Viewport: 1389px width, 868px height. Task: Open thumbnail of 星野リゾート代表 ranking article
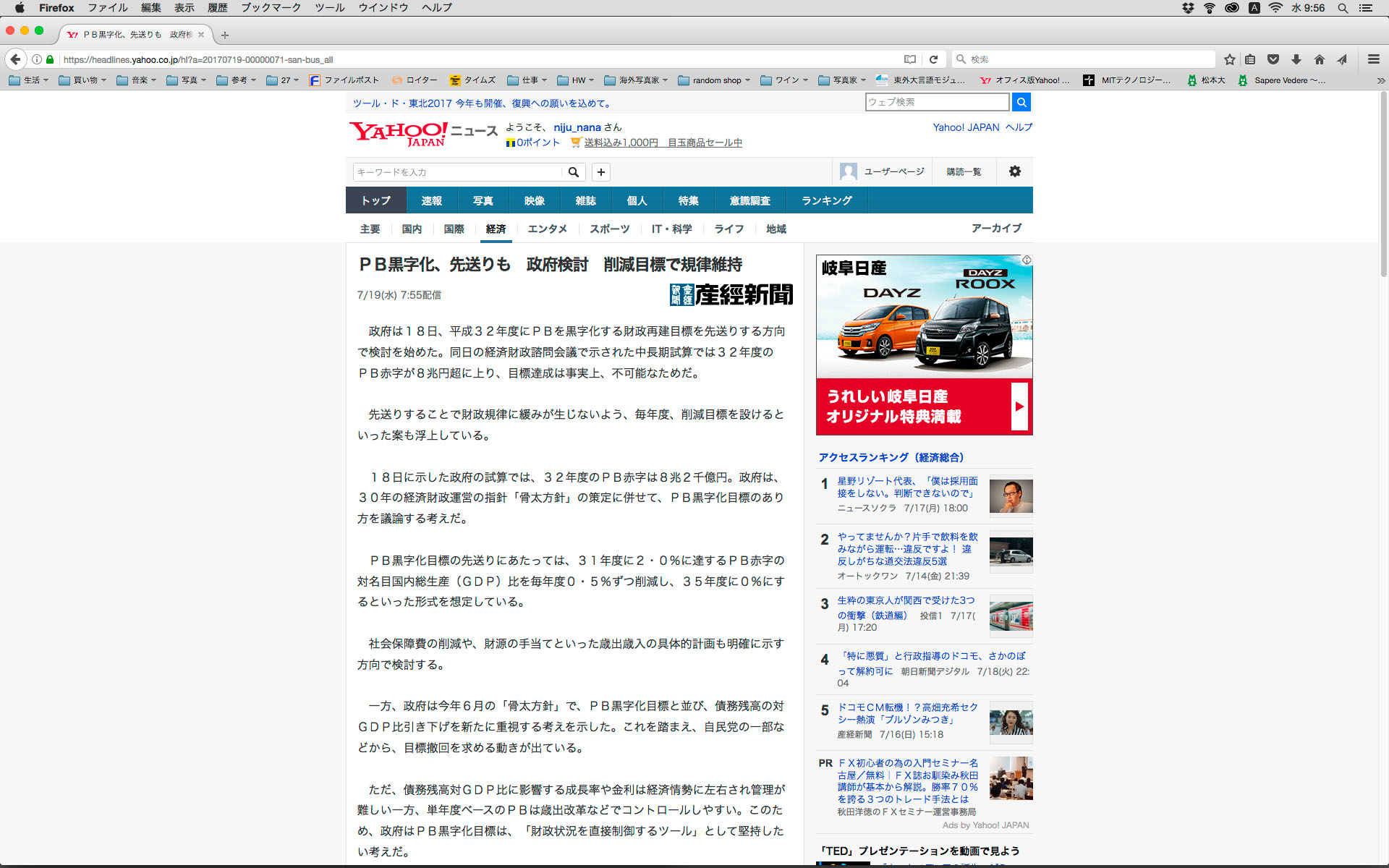(1011, 496)
